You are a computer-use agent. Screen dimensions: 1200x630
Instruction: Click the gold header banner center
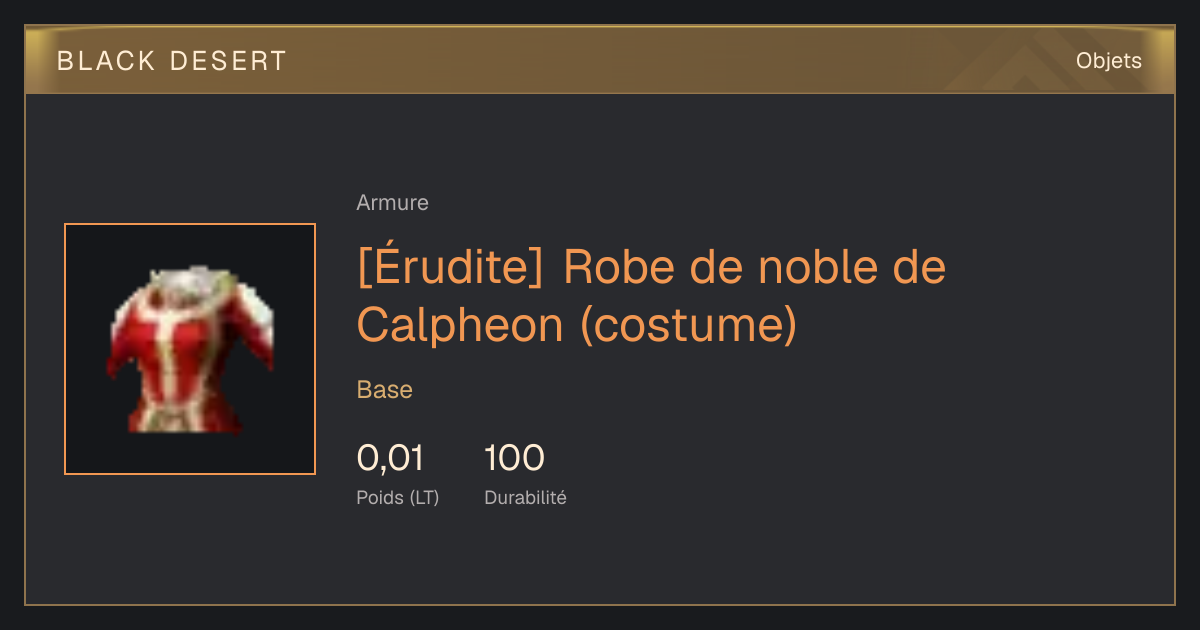point(600,60)
